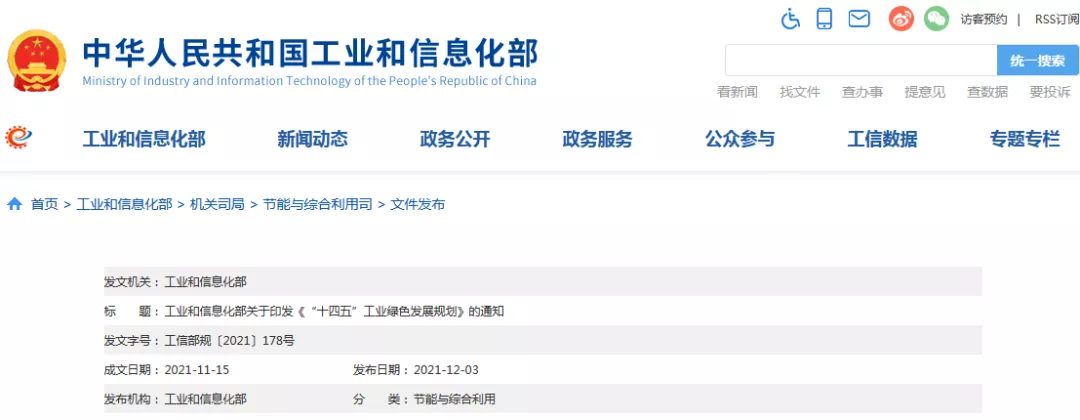Open 新闻动态 navigation menu
This screenshot has height=420, width=1080.
313,140
